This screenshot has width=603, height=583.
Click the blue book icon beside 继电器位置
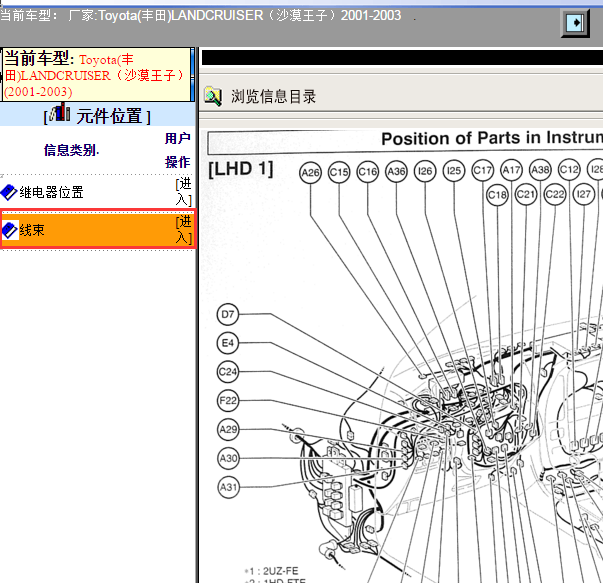(8, 192)
